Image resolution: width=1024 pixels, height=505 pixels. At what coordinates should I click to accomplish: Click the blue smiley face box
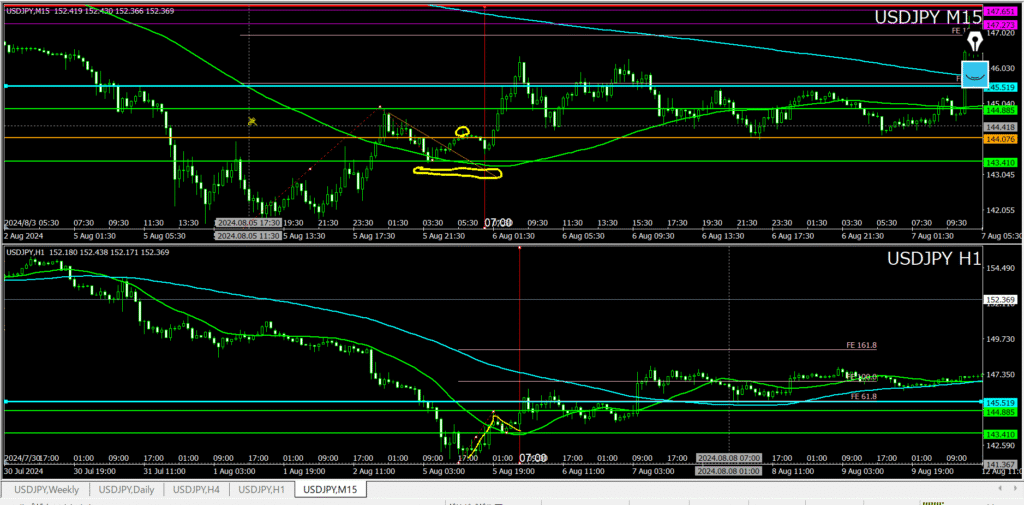[974, 74]
